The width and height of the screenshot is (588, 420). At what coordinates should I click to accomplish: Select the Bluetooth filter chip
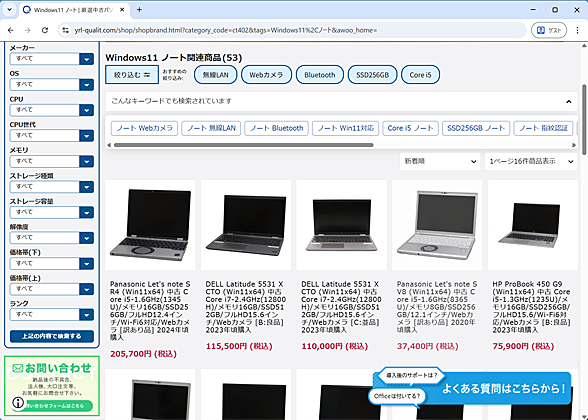(x=320, y=75)
